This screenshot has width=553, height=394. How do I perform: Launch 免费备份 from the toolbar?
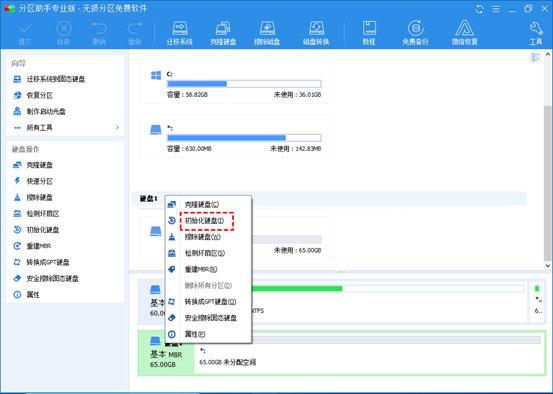tap(415, 33)
